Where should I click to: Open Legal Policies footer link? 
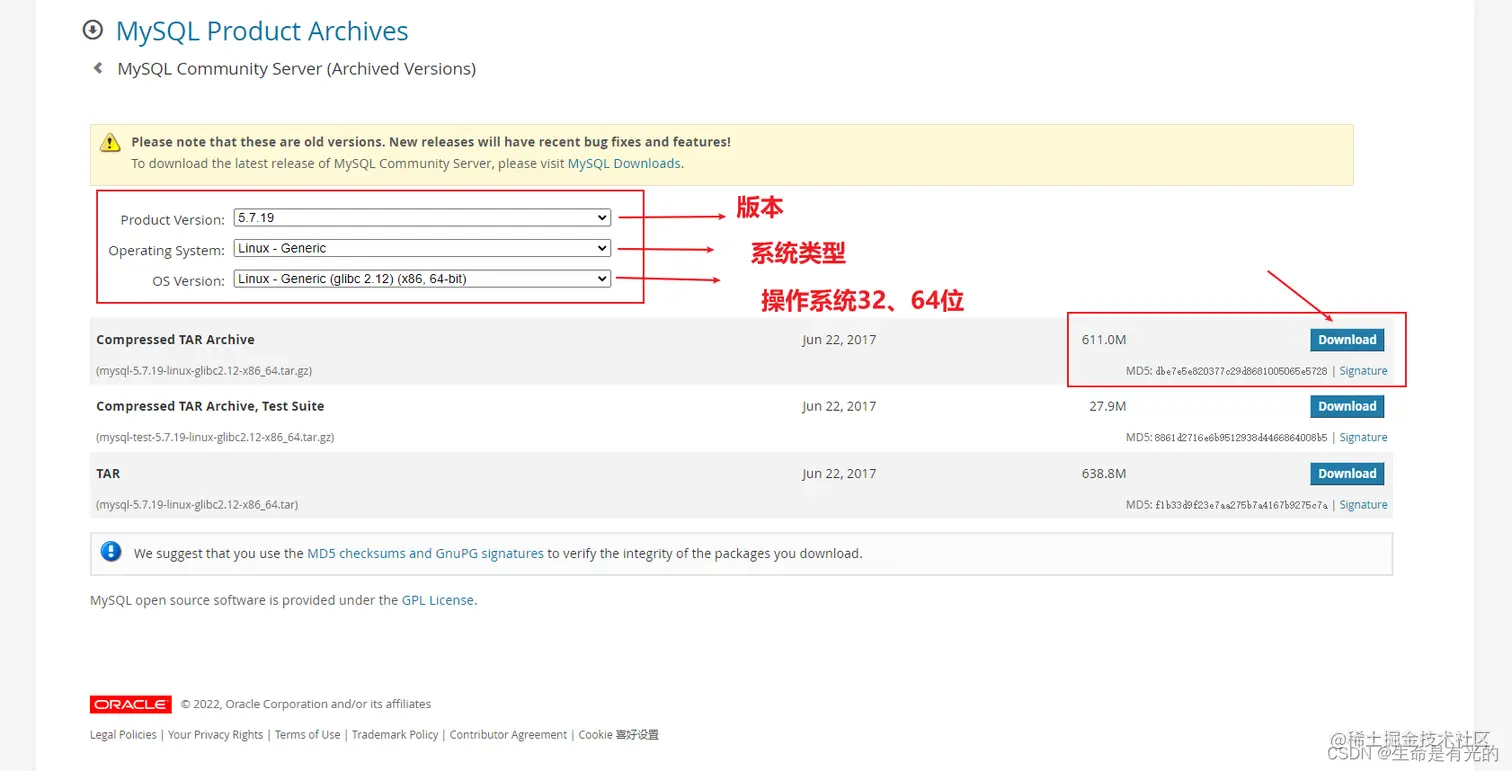[123, 735]
